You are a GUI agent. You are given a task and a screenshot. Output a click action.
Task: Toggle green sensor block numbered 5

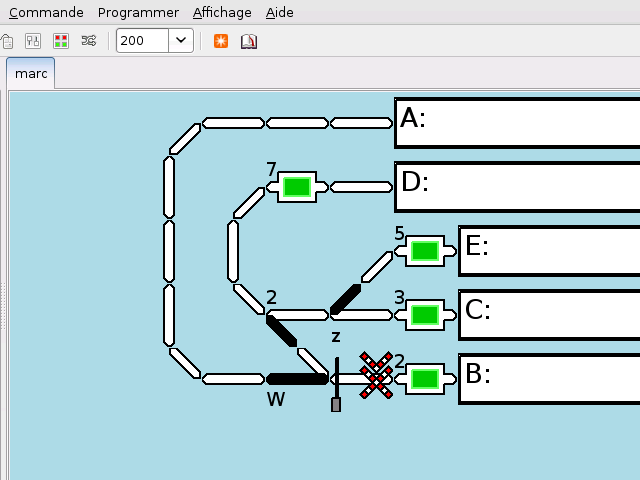[x=425, y=251]
